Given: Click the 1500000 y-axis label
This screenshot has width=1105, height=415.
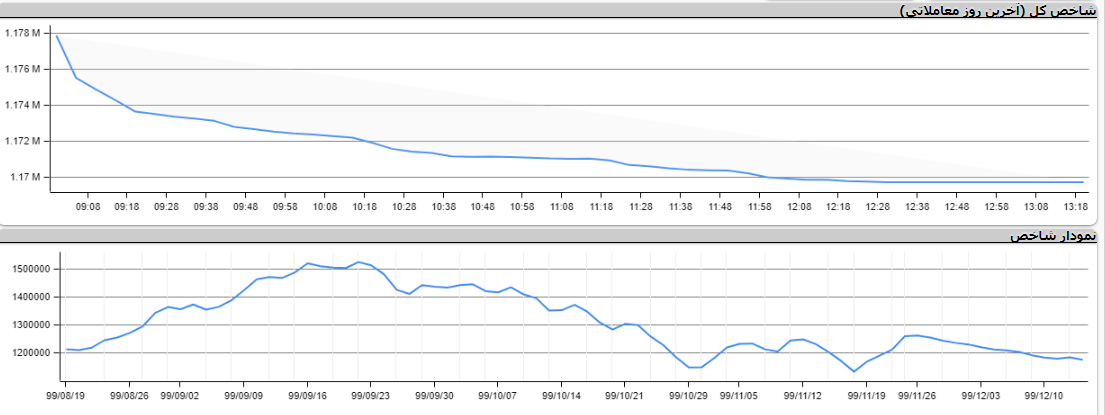Looking at the screenshot, I should click(x=34, y=269).
